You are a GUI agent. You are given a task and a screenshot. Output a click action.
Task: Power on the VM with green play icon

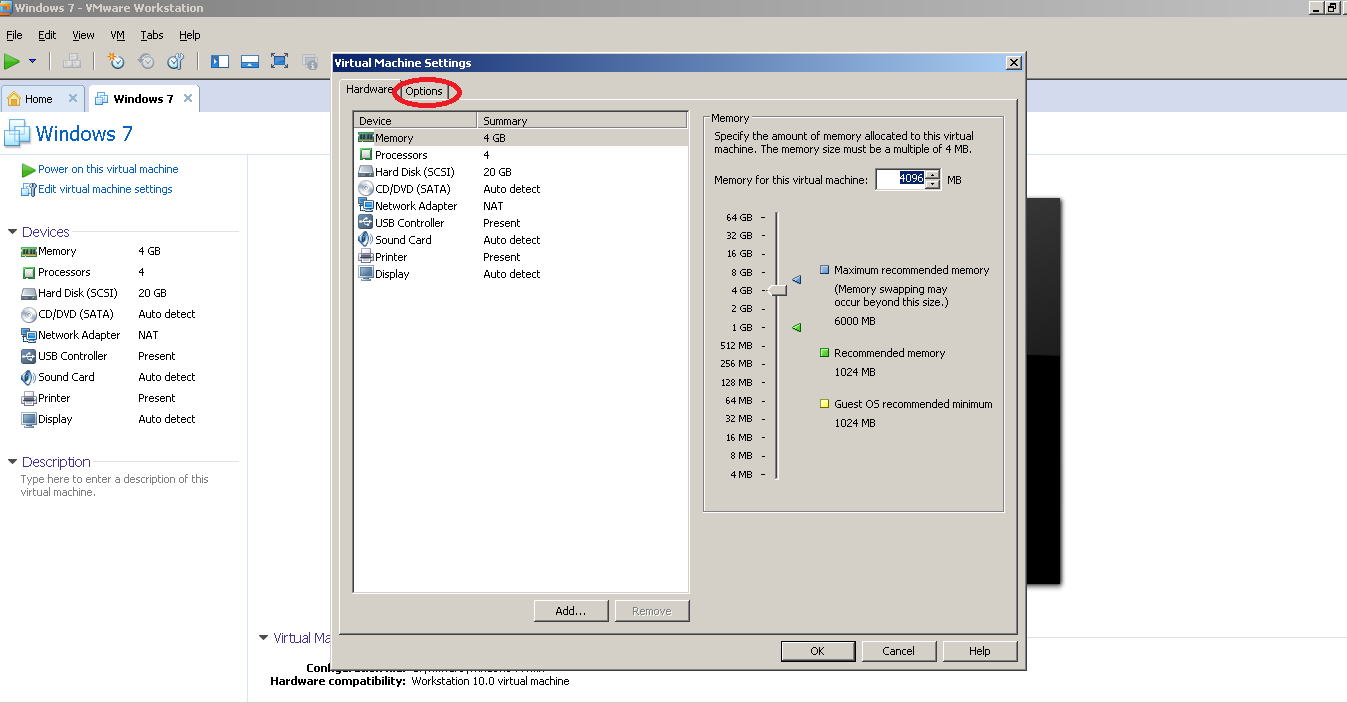12,61
